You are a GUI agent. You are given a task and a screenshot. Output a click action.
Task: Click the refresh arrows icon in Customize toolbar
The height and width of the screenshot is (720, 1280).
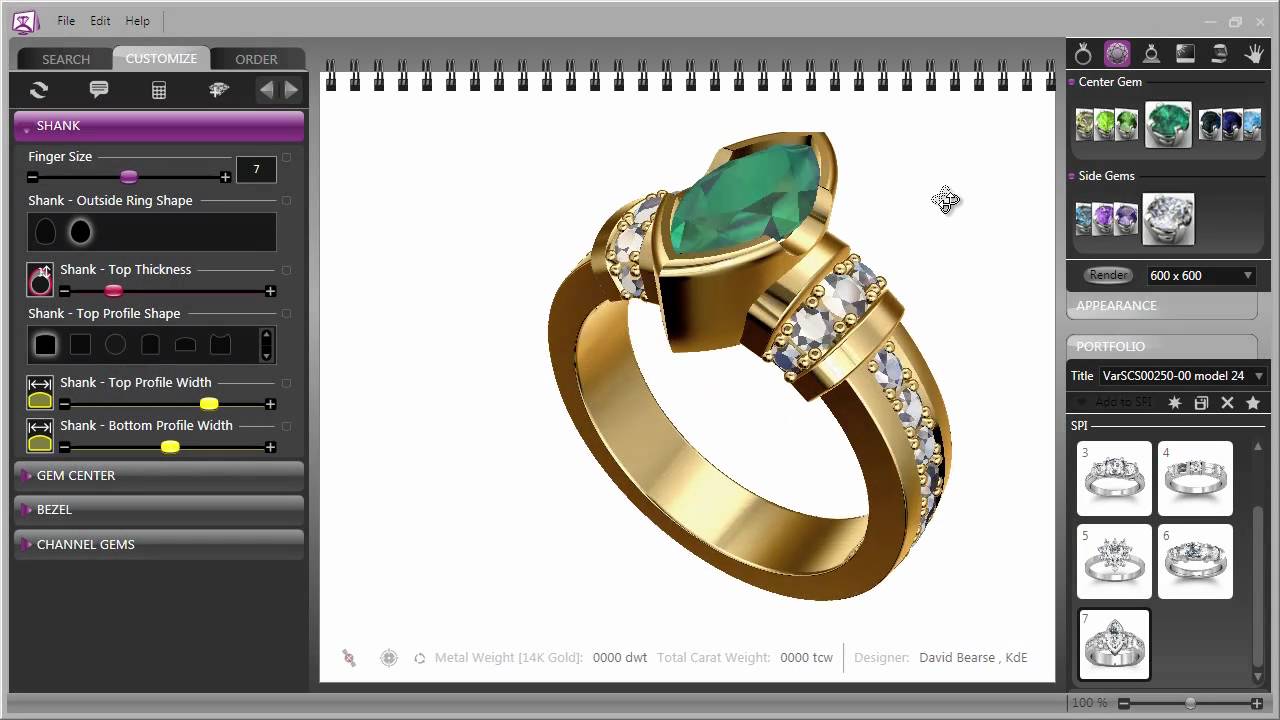tap(39, 90)
